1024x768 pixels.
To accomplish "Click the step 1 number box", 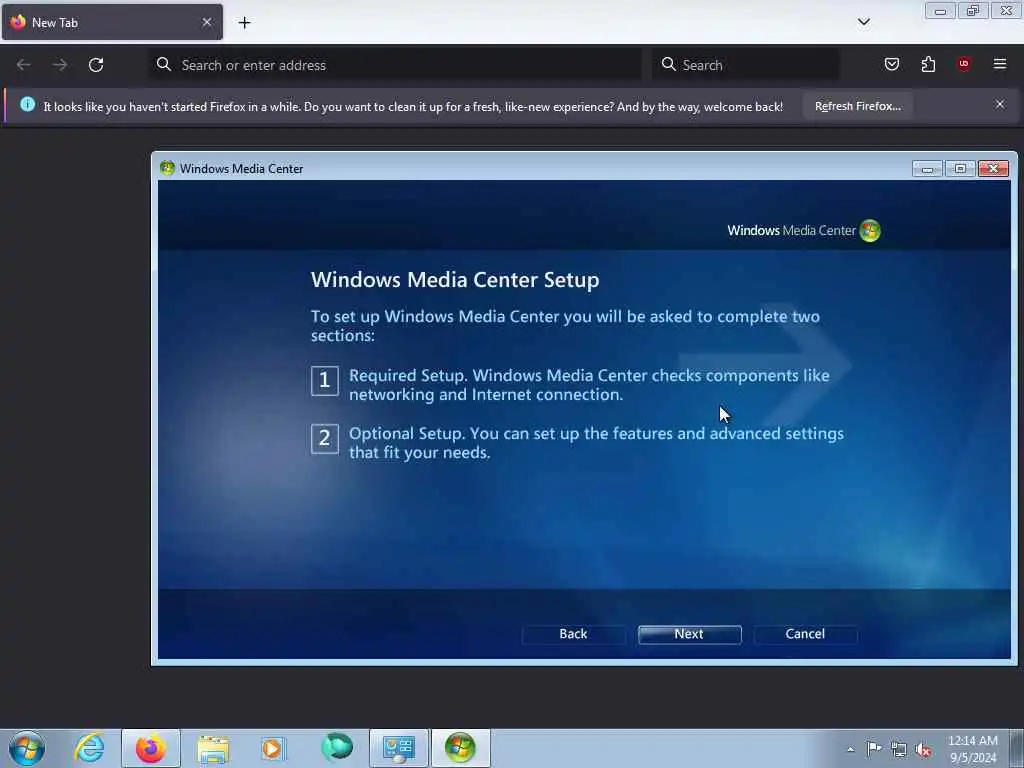I will (x=325, y=381).
